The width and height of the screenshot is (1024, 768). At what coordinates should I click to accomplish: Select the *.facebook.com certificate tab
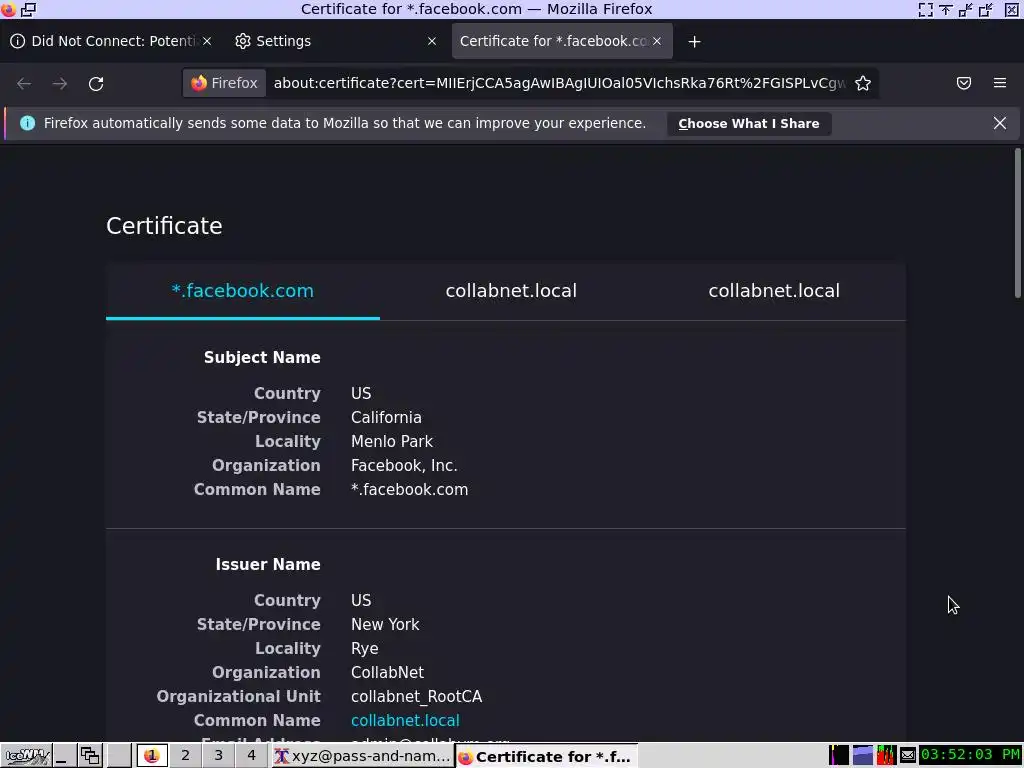tap(242, 291)
